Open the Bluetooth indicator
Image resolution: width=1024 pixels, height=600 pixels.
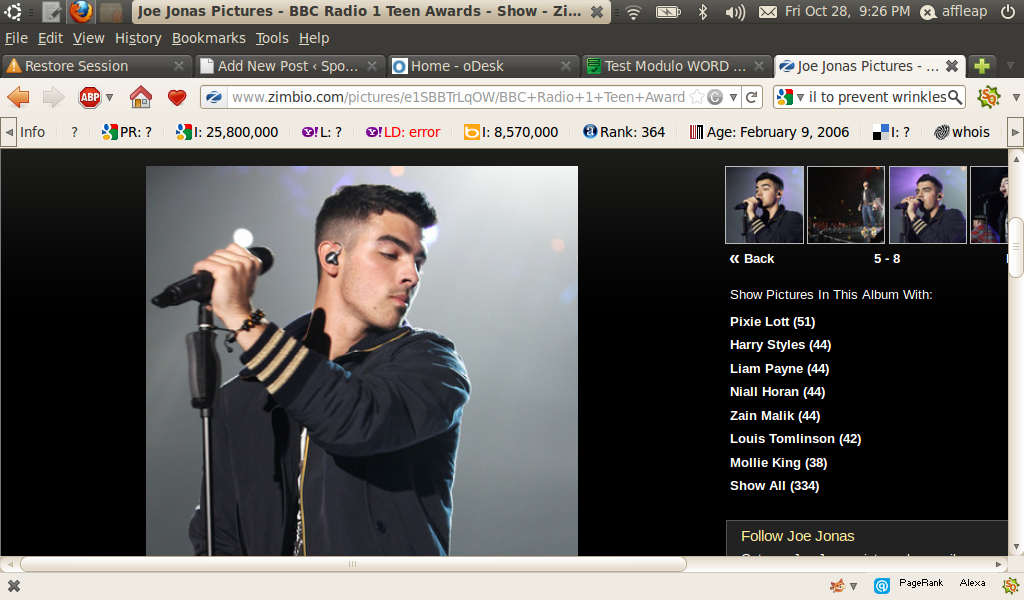click(703, 12)
